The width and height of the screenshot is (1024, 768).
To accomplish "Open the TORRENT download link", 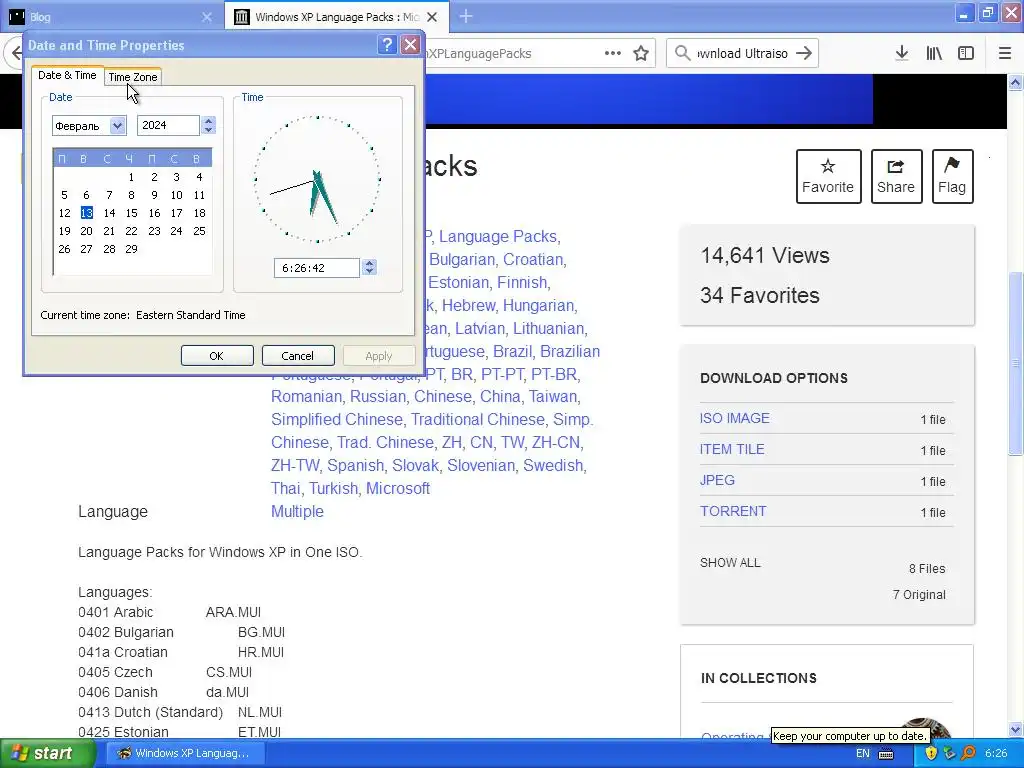I will pyautogui.click(x=733, y=511).
